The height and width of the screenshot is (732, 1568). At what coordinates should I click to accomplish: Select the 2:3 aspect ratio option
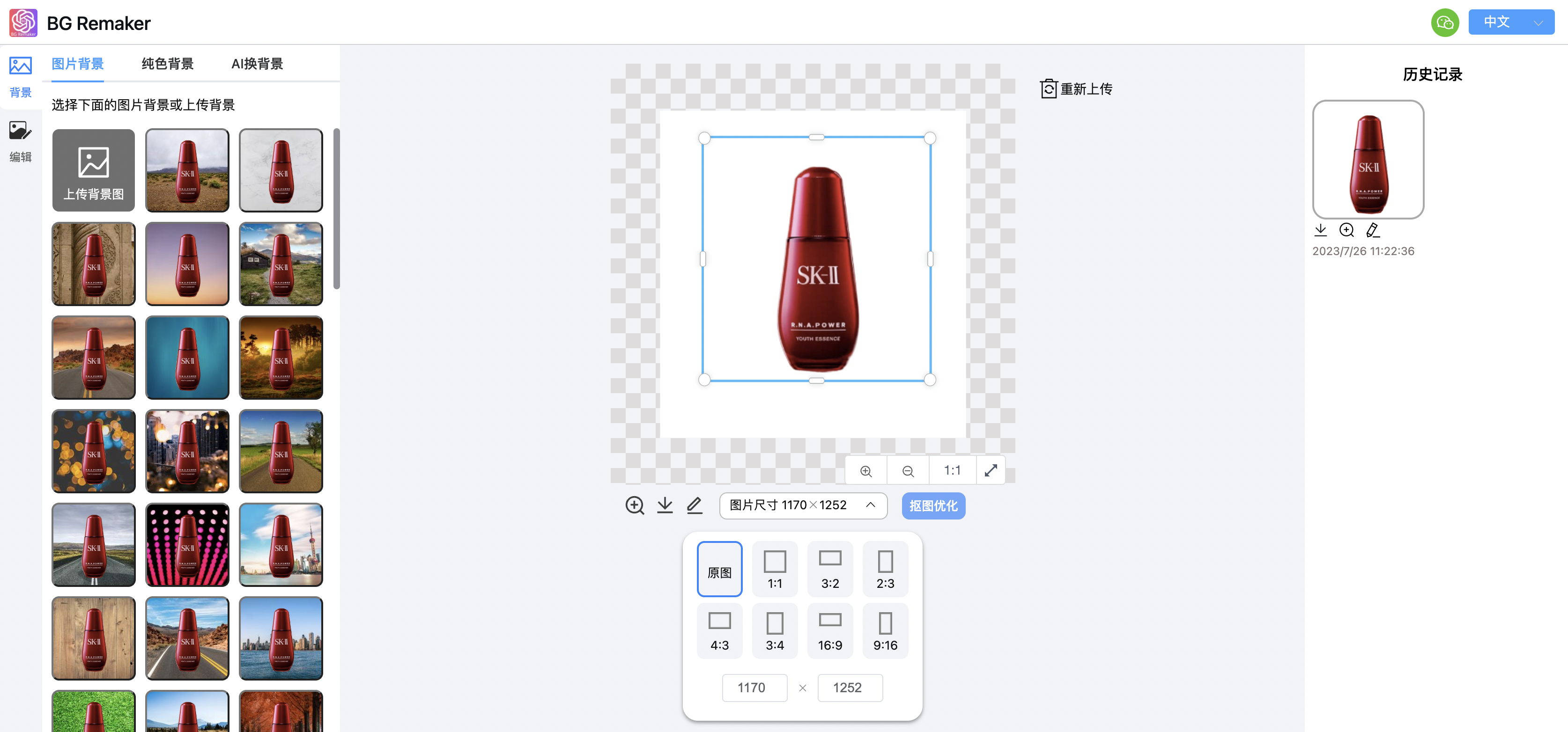pos(885,568)
